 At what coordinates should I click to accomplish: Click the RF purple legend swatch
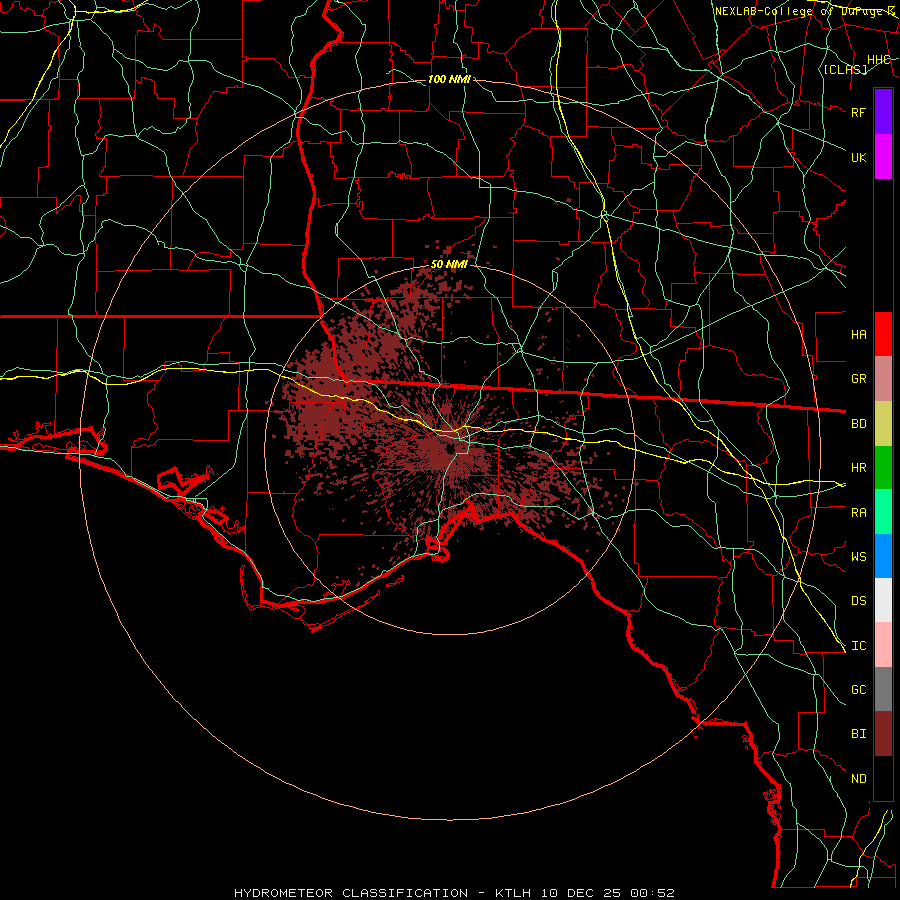click(x=883, y=112)
